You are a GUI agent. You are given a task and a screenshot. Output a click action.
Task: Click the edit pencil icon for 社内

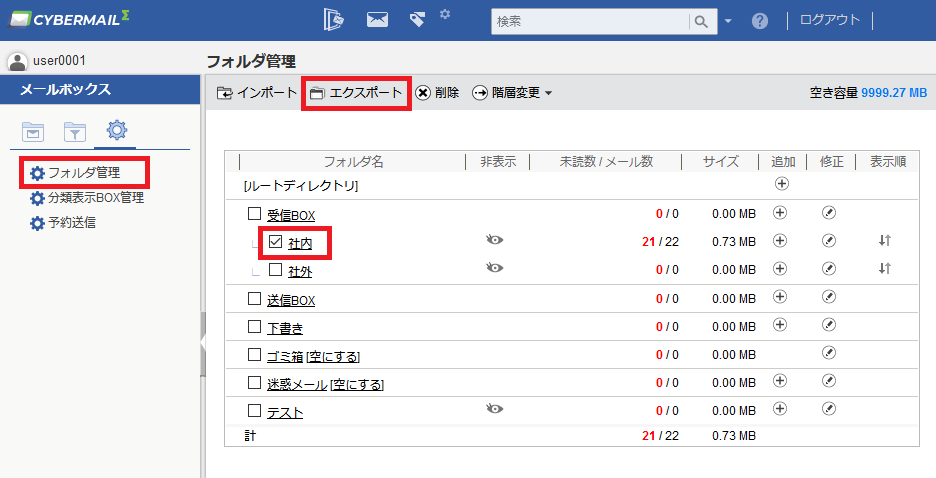(829, 240)
